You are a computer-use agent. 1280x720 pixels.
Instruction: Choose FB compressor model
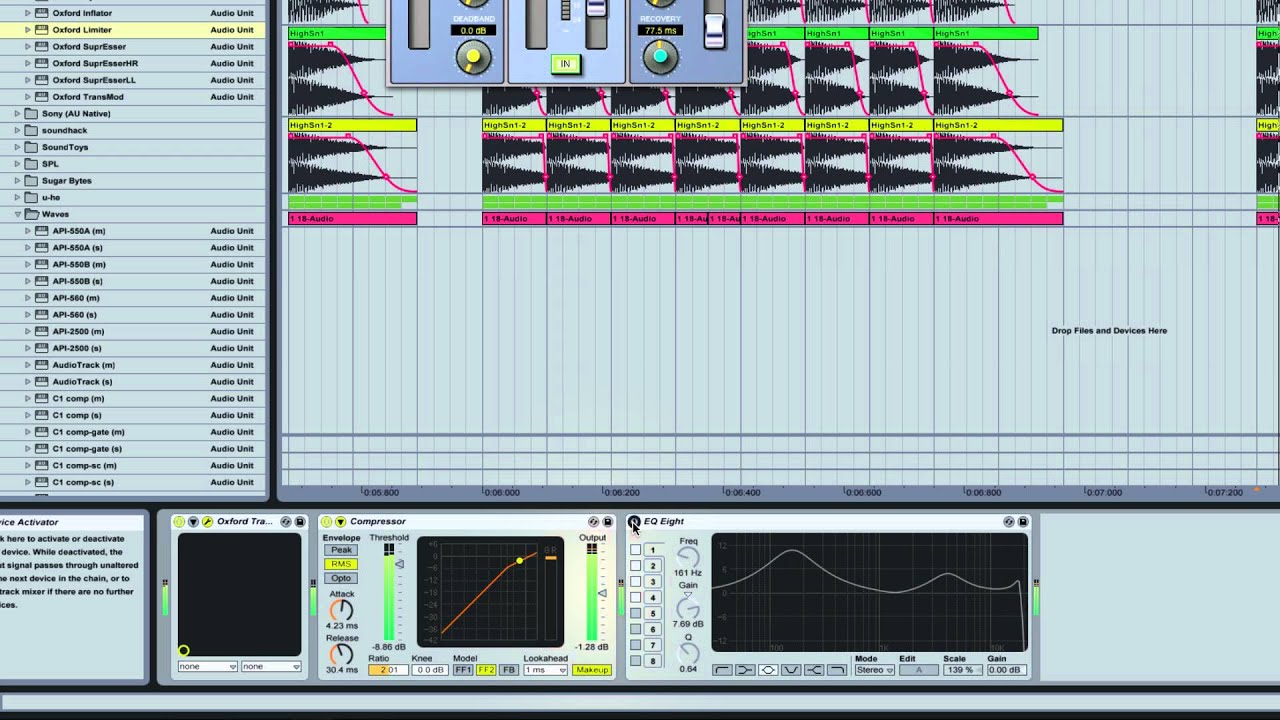(x=508, y=670)
